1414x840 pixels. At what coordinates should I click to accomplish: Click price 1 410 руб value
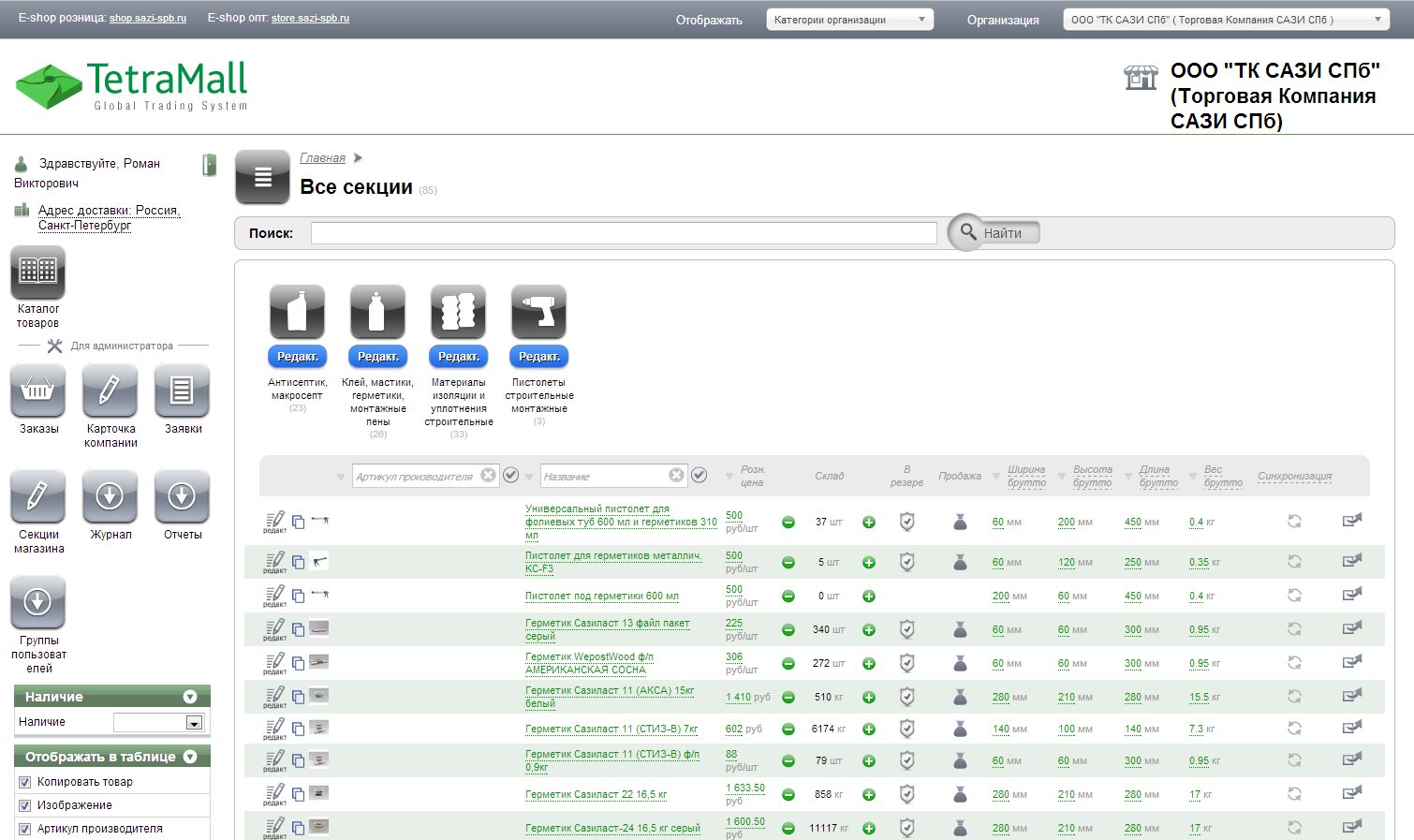point(747,698)
